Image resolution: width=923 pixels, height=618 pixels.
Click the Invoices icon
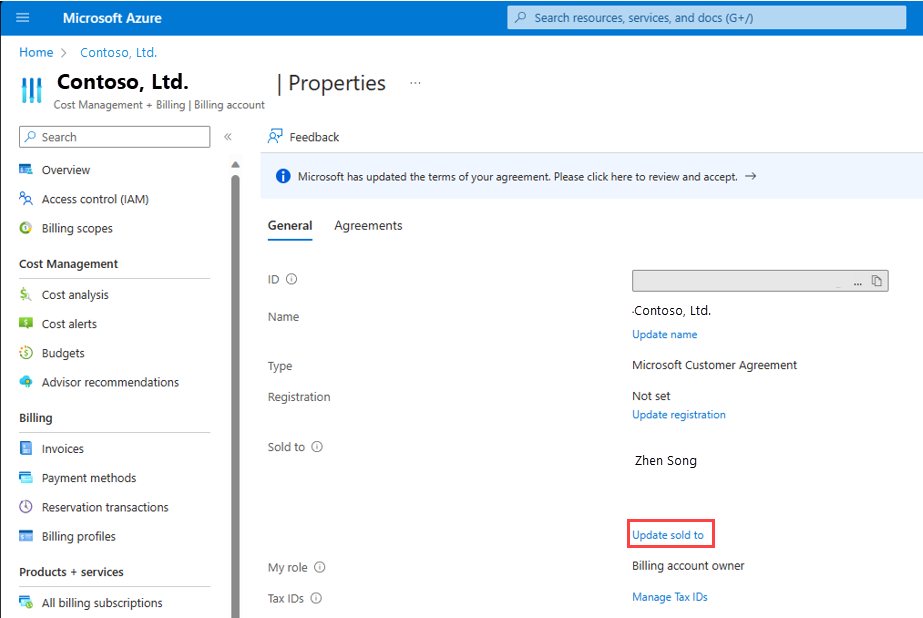click(26, 448)
